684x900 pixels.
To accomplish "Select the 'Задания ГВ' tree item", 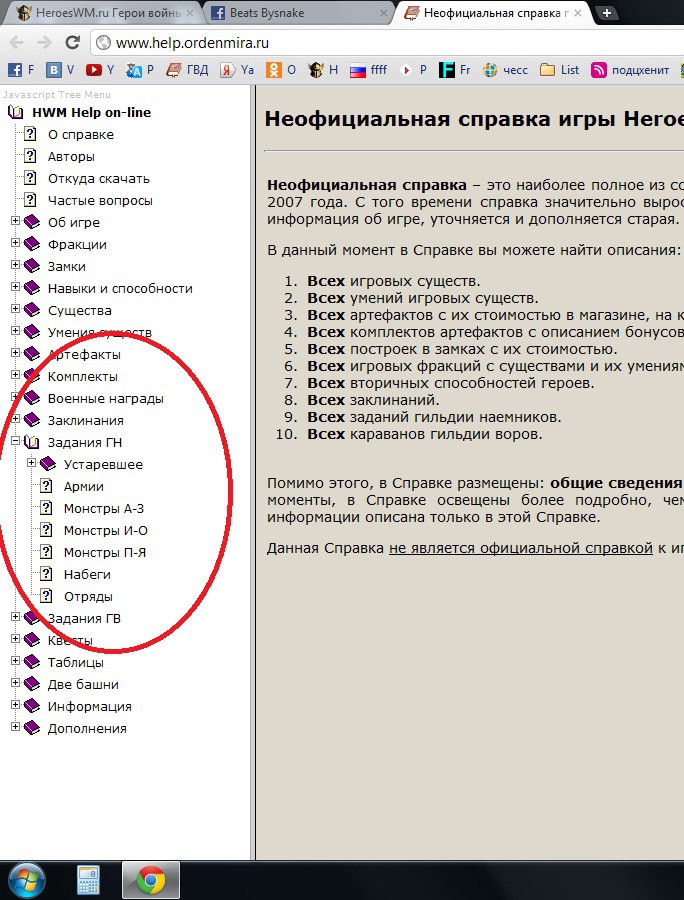I will click(84, 618).
